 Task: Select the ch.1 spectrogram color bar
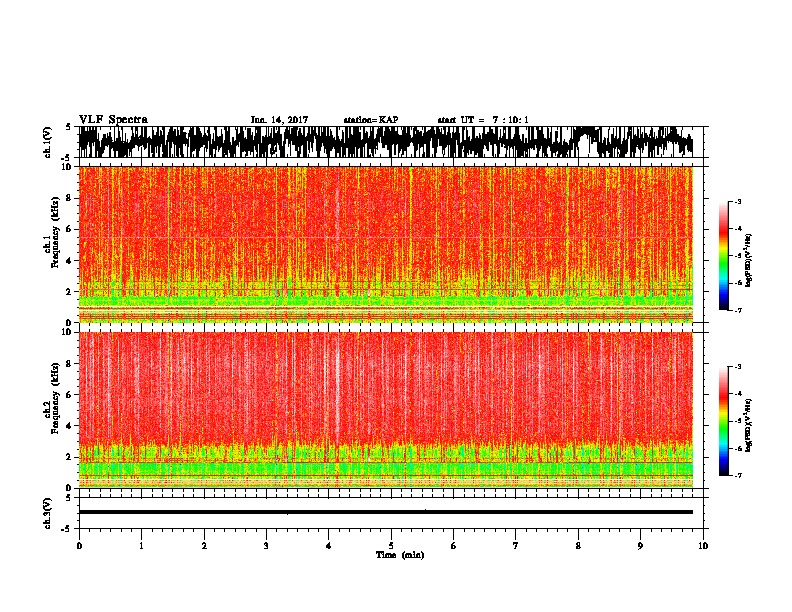tap(723, 256)
